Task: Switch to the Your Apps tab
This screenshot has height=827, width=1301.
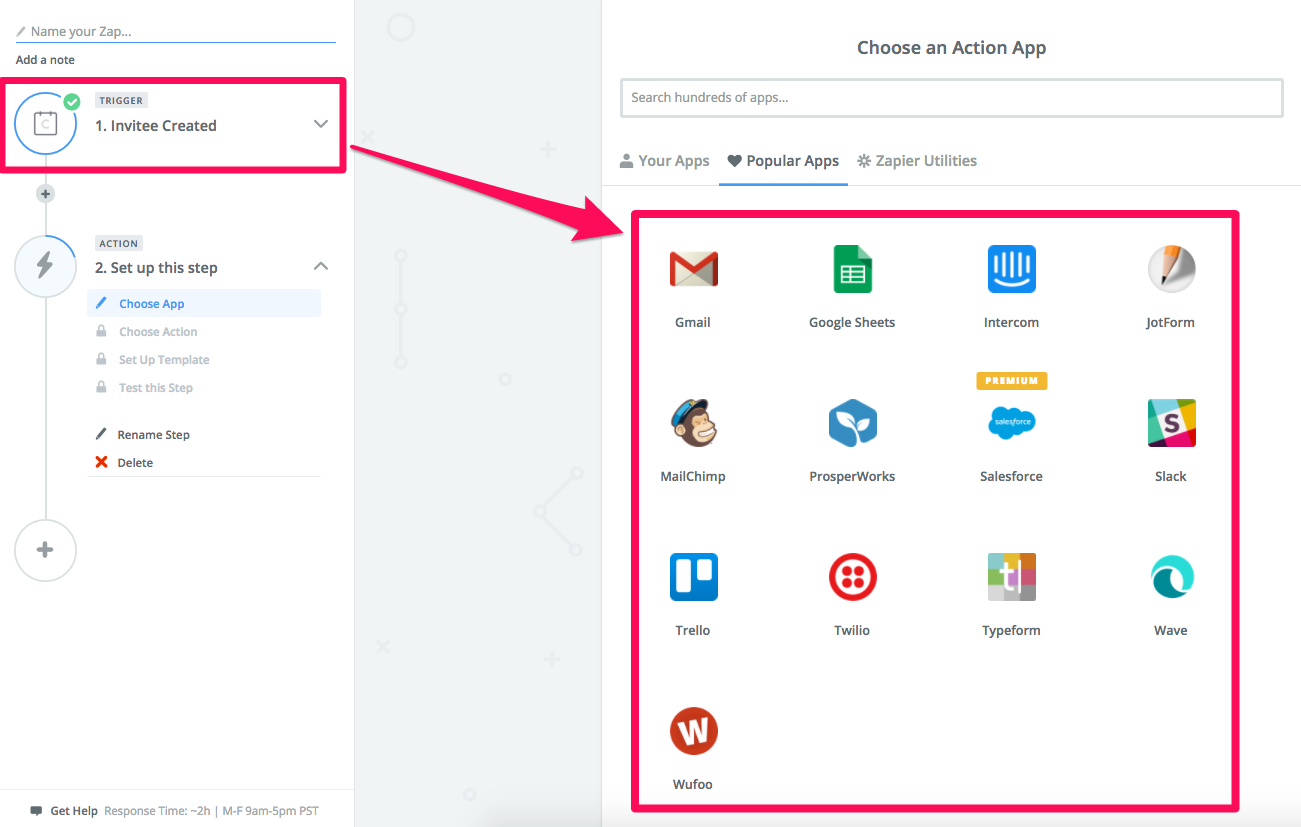Action: click(664, 161)
